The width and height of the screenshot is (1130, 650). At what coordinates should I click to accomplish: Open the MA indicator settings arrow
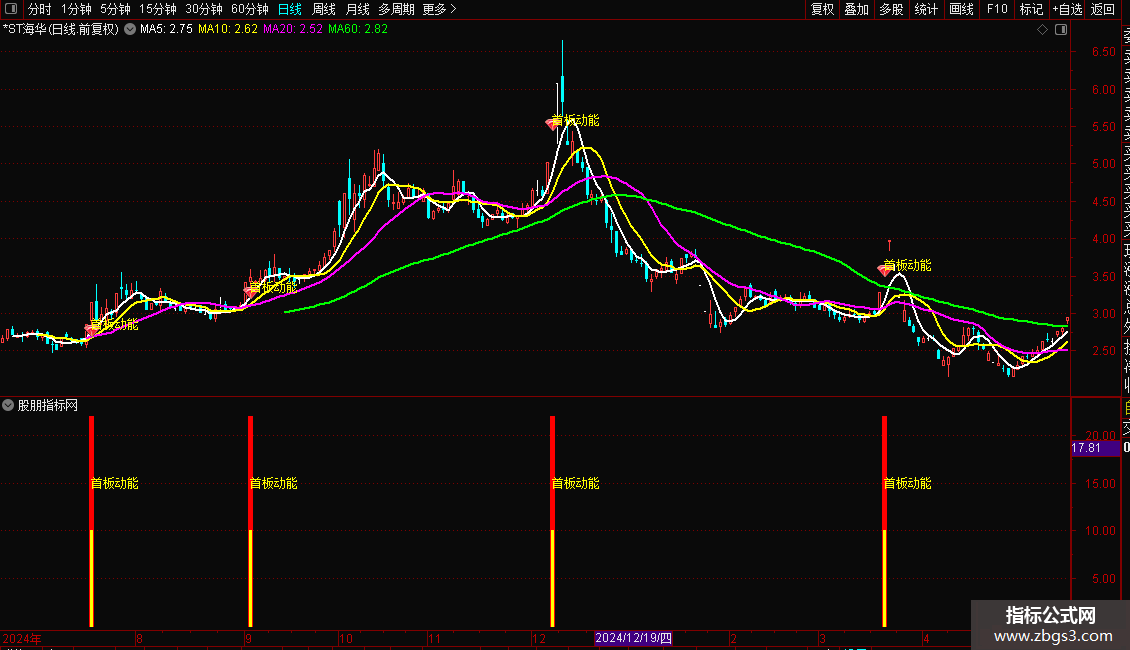pyautogui.click(x=130, y=30)
